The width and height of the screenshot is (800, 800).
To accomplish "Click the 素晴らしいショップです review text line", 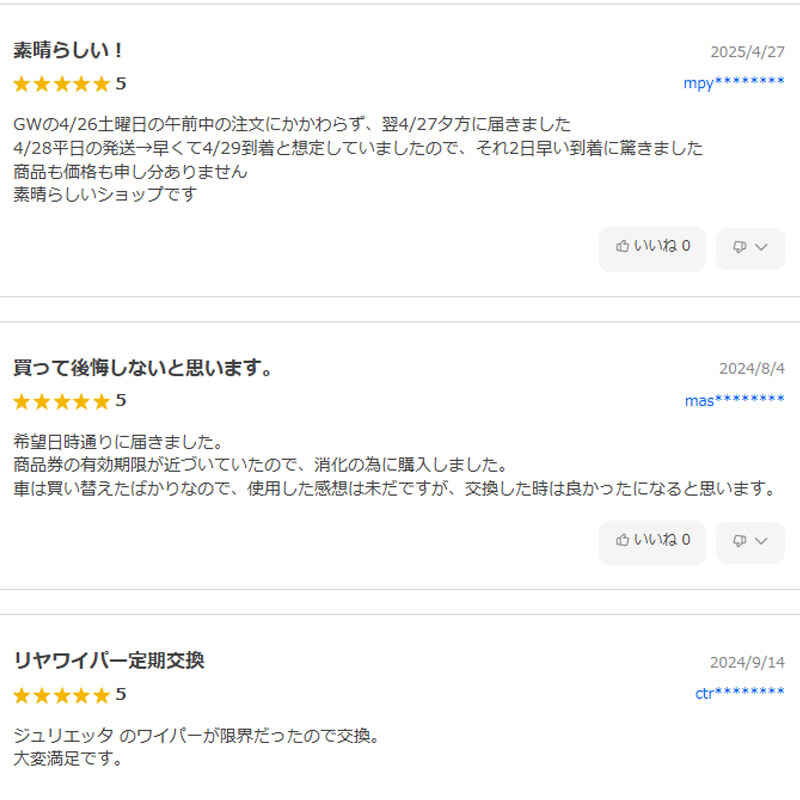I will point(105,194).
